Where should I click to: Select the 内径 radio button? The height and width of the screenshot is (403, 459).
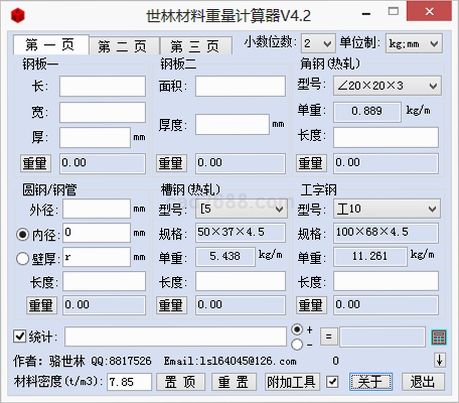click(22, 234)
